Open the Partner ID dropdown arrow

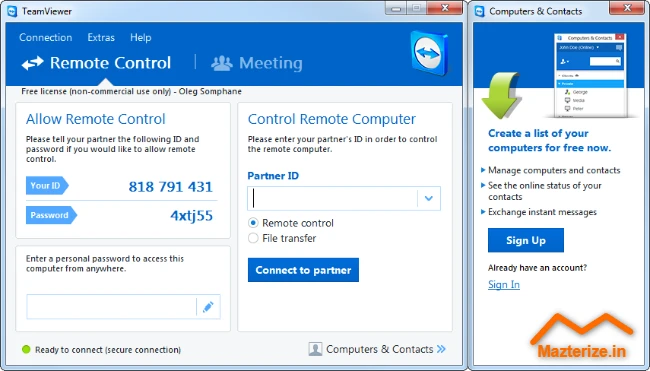[x=429, y=199]
